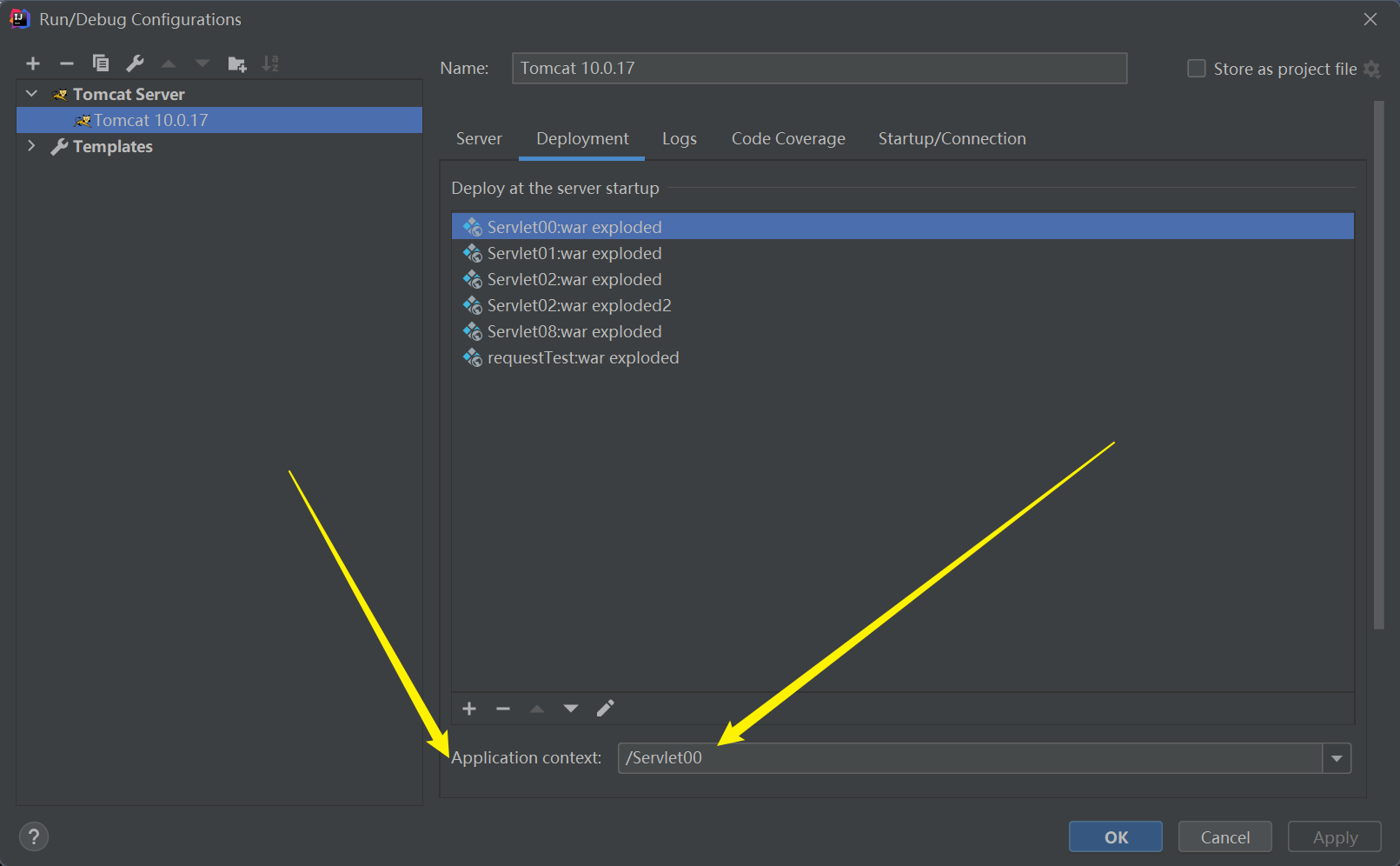
Task: Copy the selected configuration
Action: point(101,63)
